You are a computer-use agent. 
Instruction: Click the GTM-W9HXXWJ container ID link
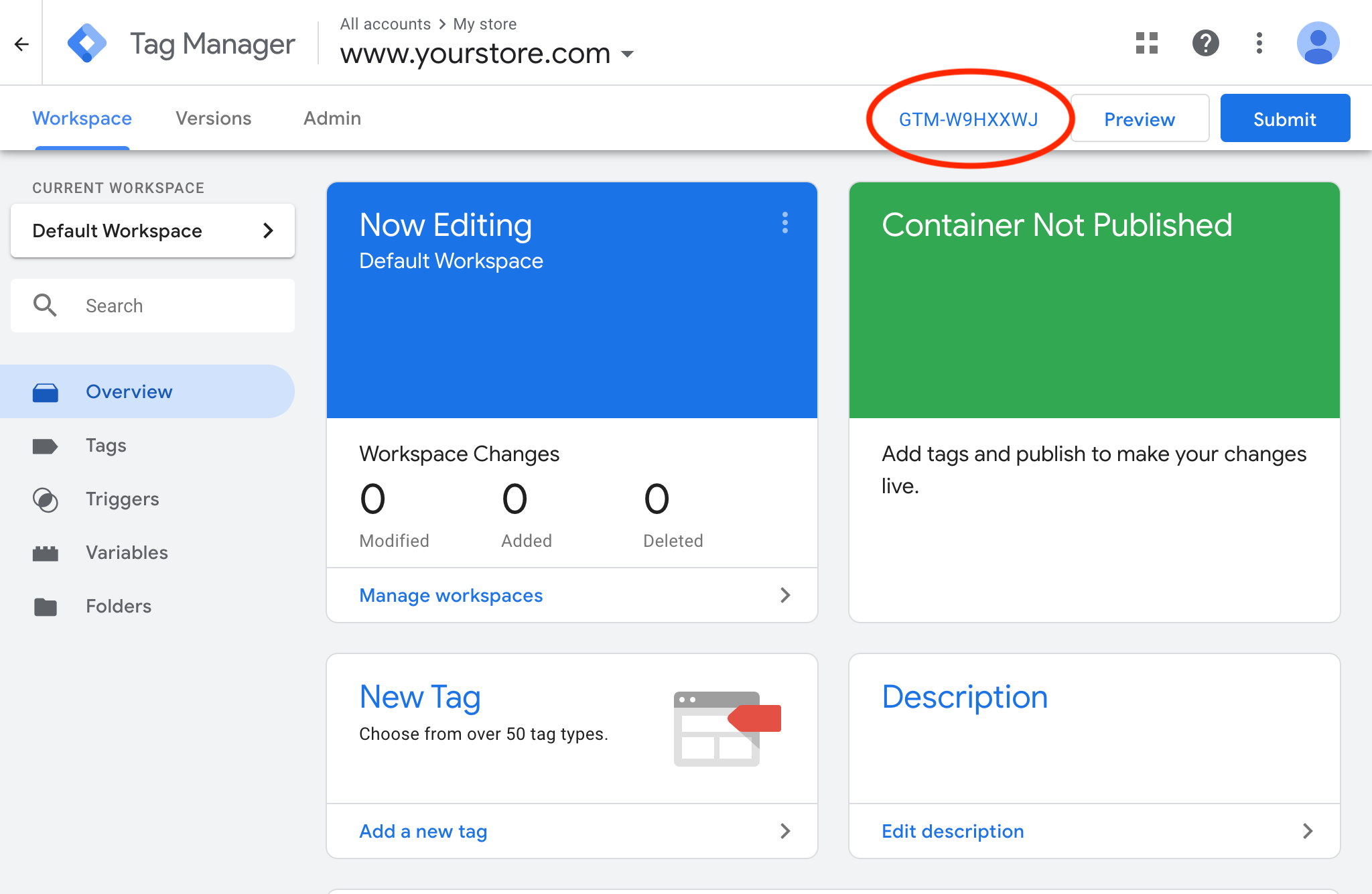coord(968,119)
